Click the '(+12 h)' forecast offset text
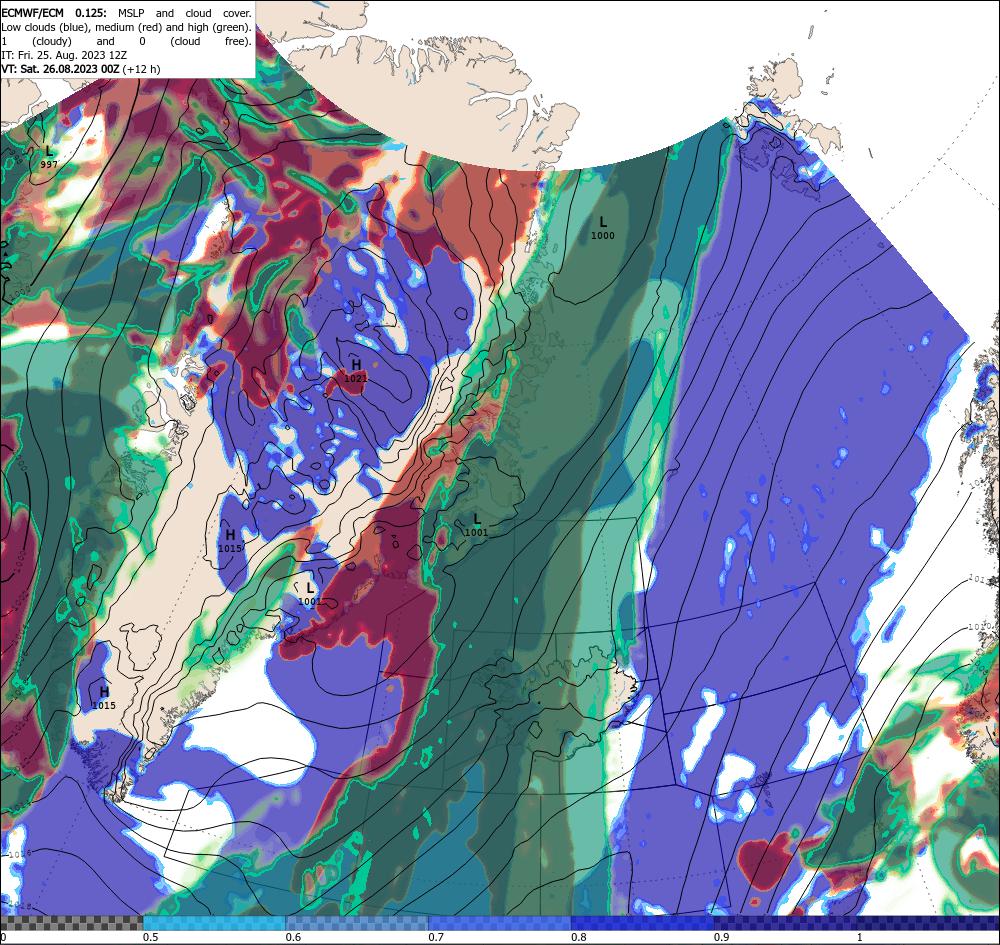 141,69
